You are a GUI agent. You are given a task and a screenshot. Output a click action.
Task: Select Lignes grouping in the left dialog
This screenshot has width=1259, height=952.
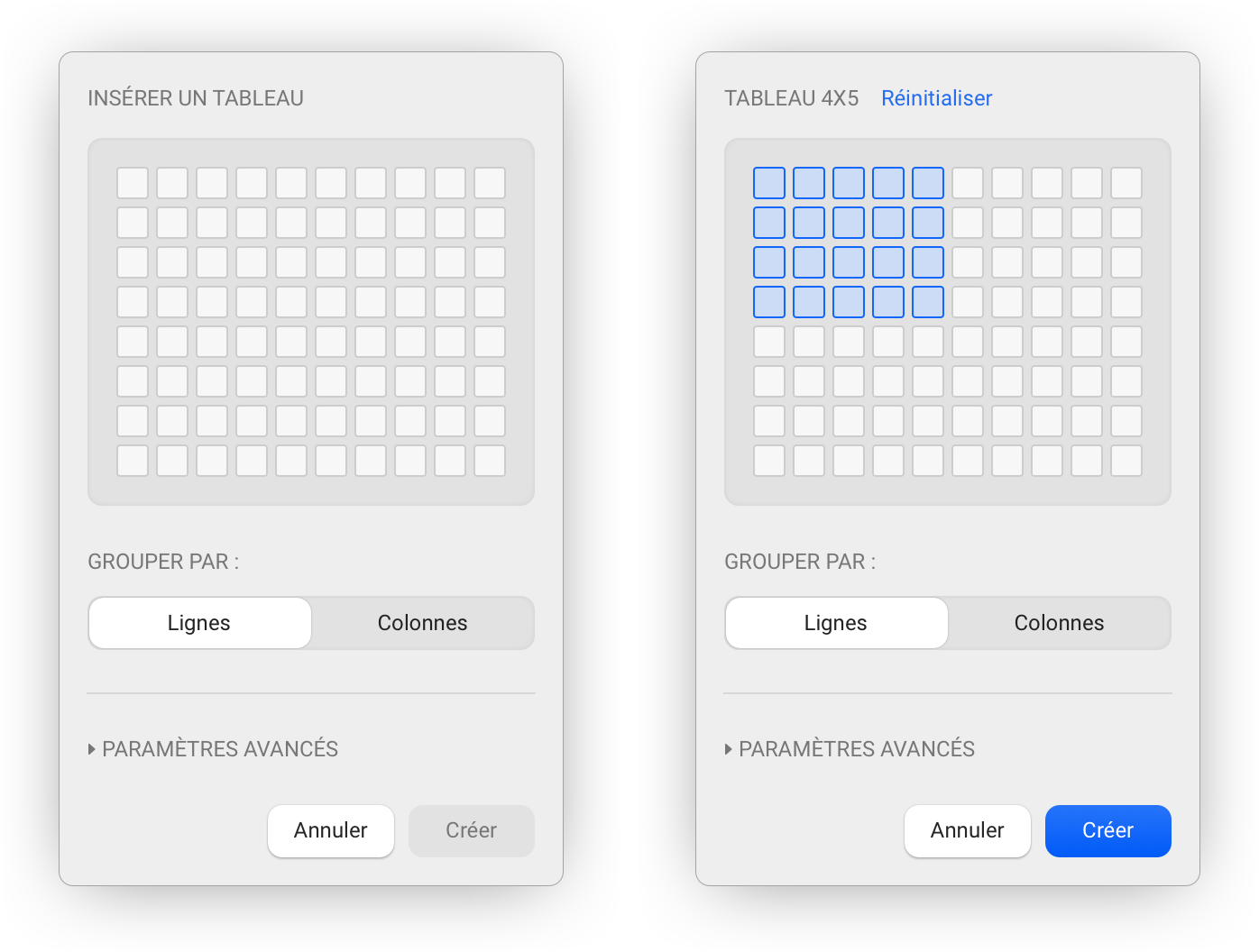pyautogui.click(x=198, y=622)
